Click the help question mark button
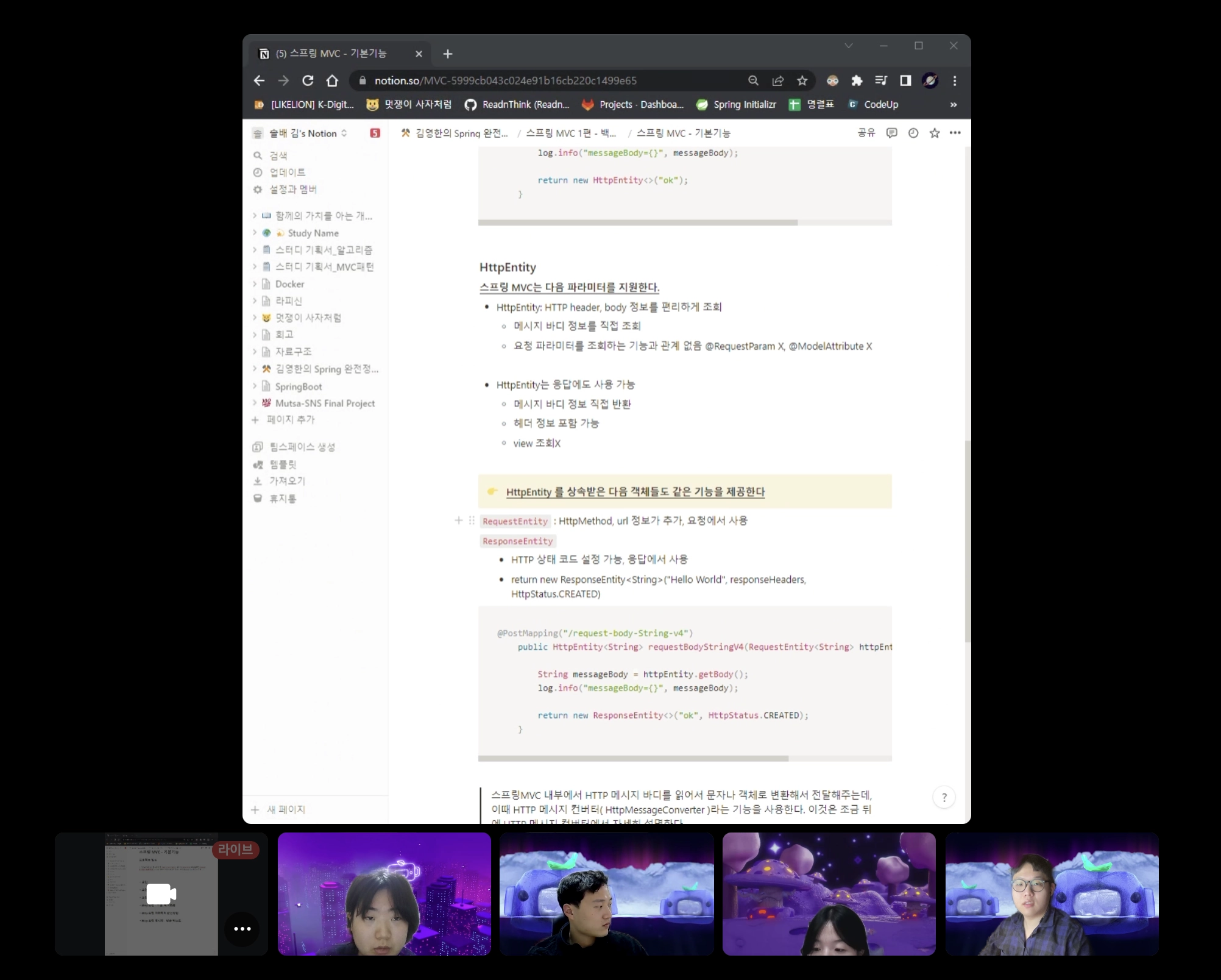The image size is (1221, 980). tap(944, 797)
